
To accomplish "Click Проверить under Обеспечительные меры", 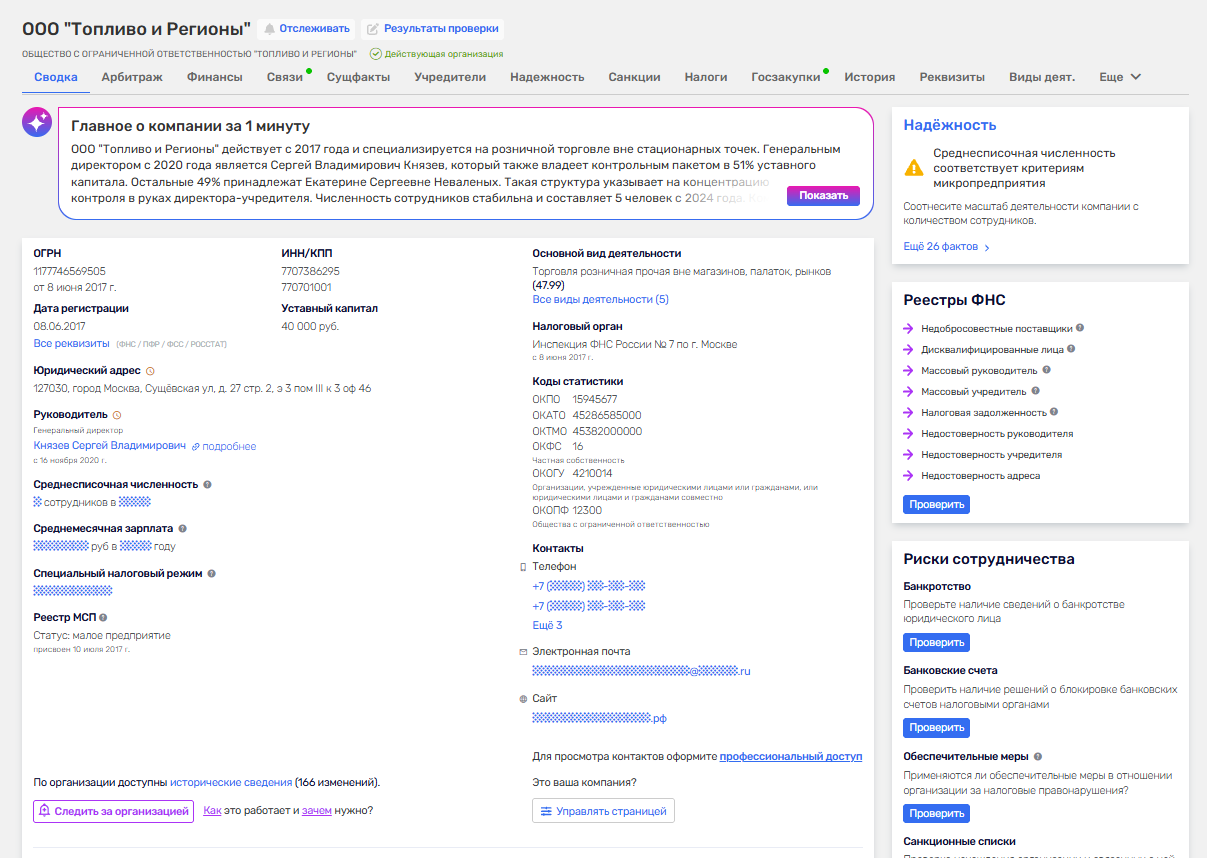I will [x=936, y=814].
